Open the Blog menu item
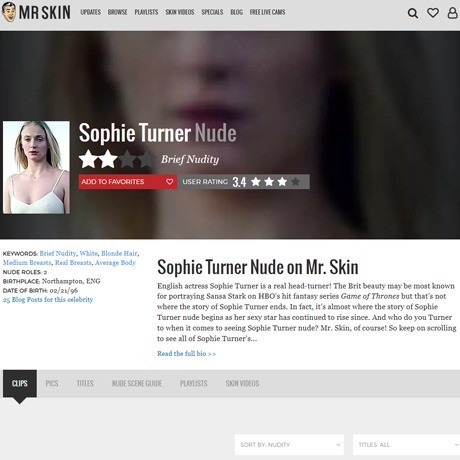 (x=236, y=12)
